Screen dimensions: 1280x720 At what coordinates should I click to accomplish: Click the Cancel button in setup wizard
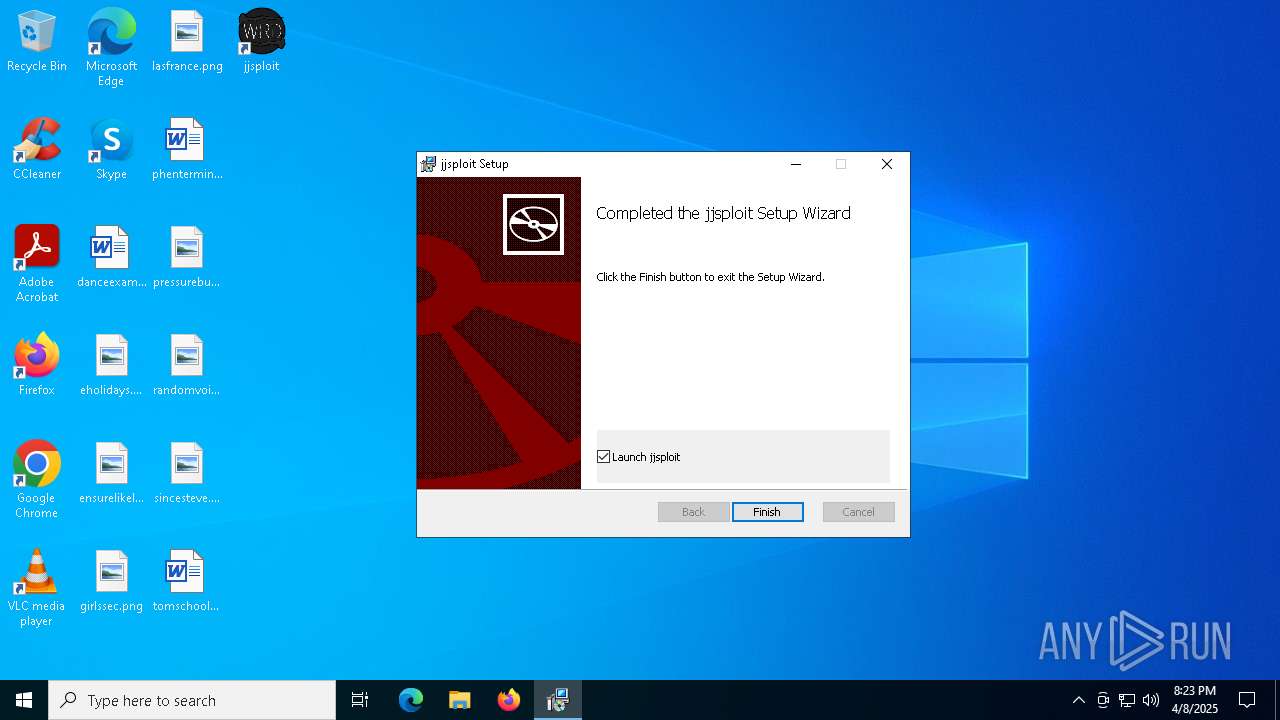pyautogui.click(x=858, y=512)
